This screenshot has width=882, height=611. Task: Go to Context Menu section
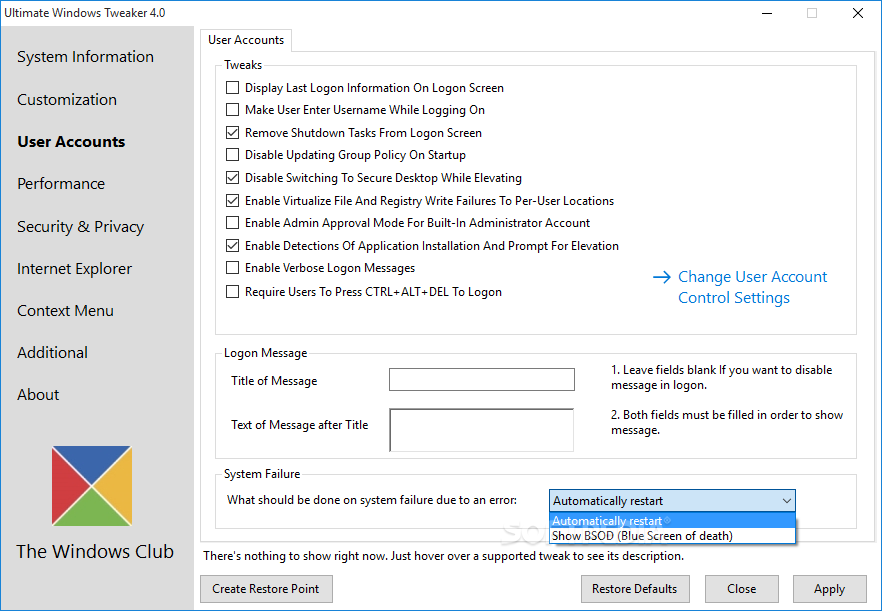pyautogui.click(x=65, y=311)
